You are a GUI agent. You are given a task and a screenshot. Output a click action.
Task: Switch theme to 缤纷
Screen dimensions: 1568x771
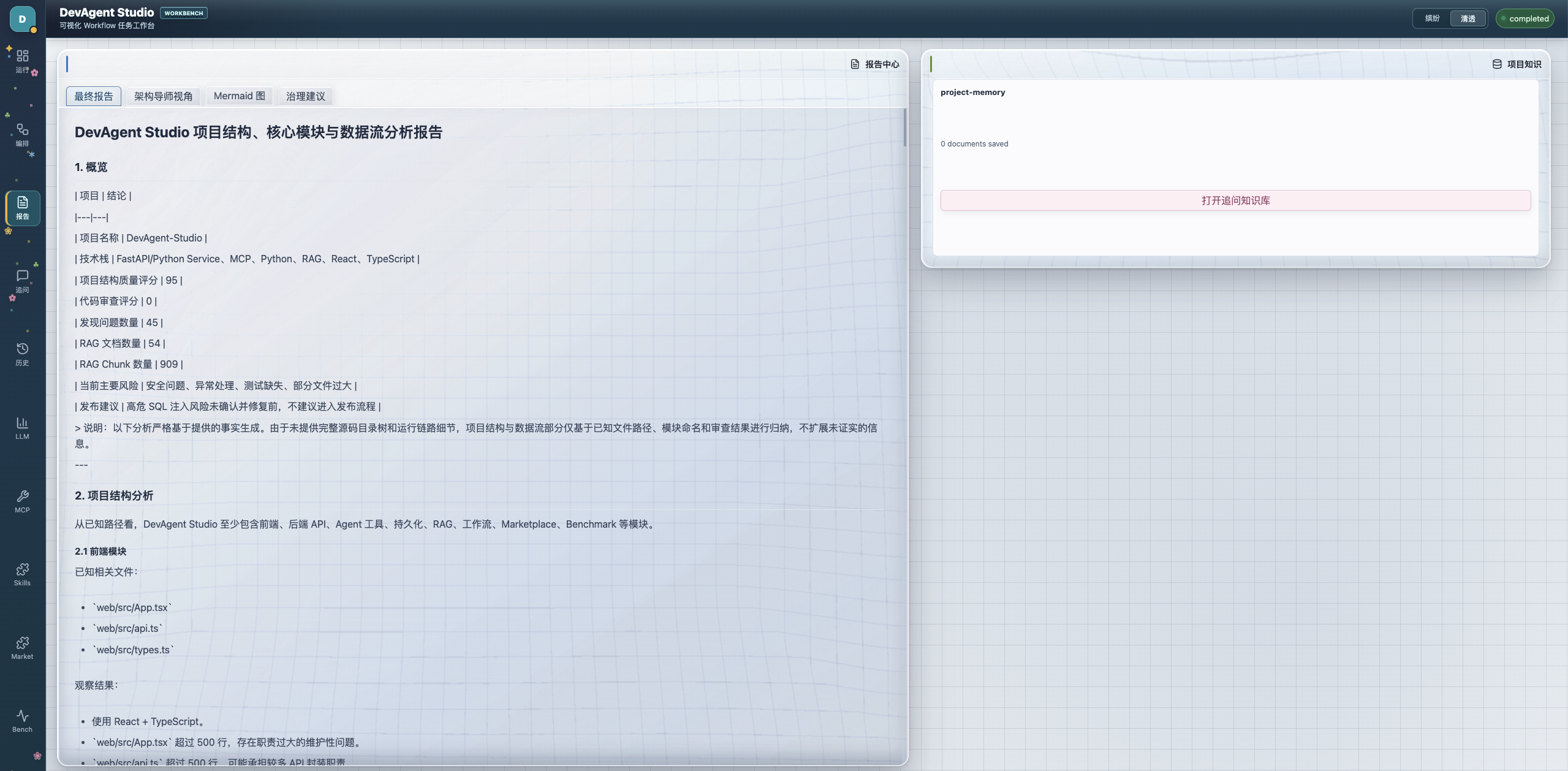point(1432,18)
